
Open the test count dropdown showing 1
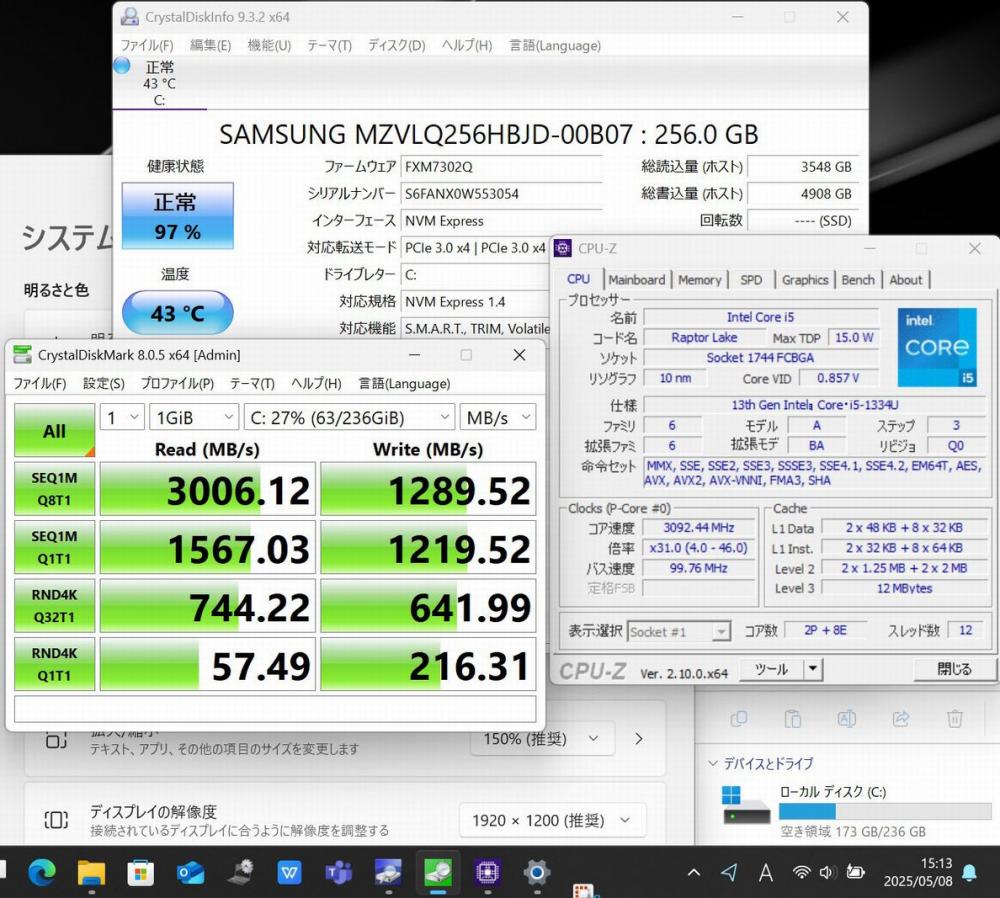122,417
